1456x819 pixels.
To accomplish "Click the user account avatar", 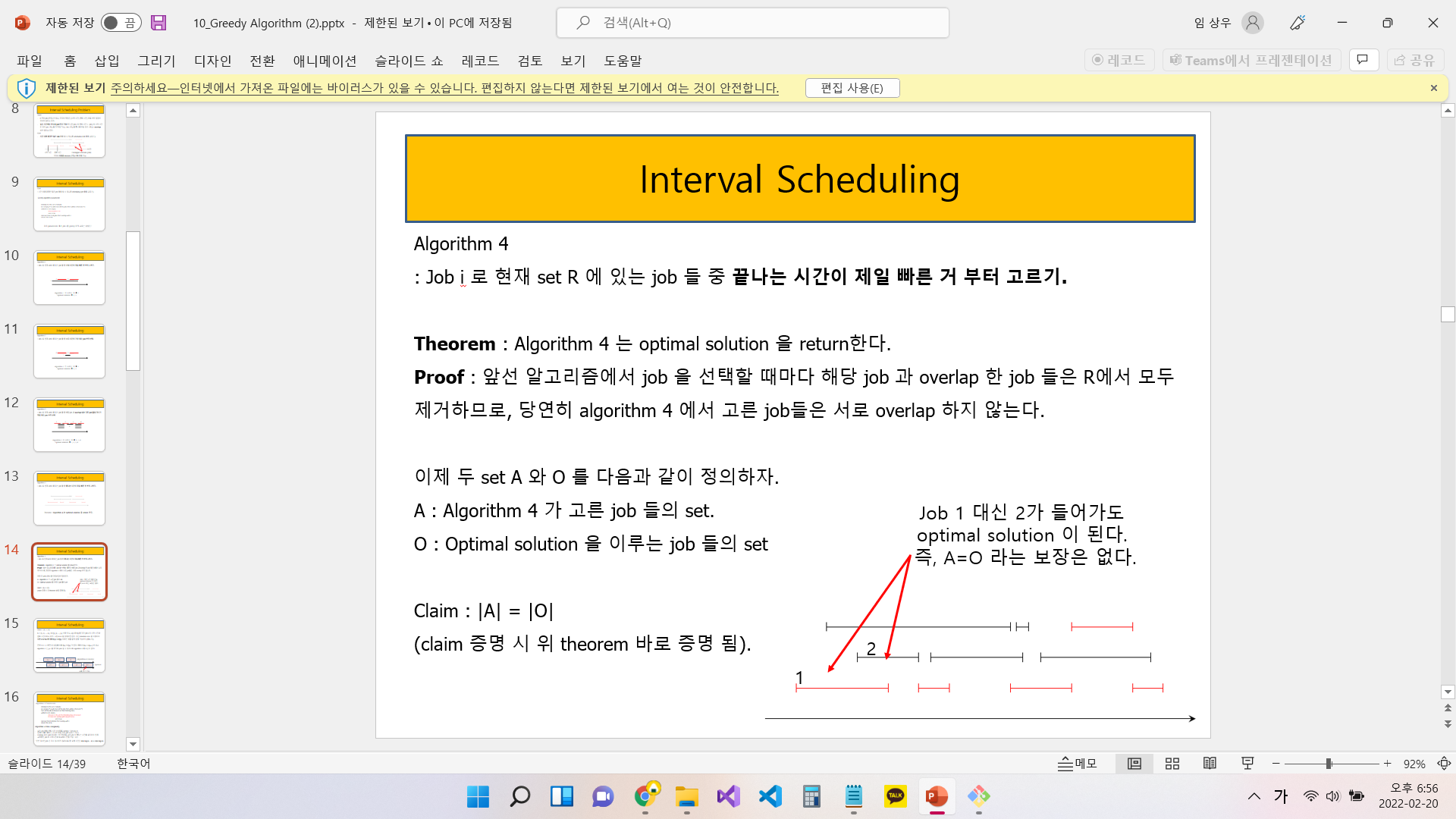I will point(1253,23).
